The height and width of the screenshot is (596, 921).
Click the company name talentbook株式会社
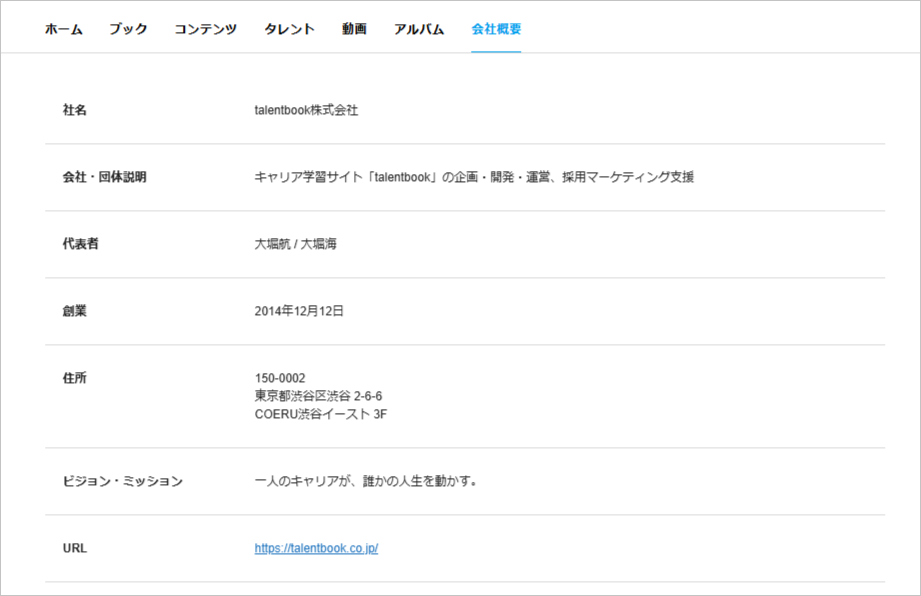(x=306, y=110)
